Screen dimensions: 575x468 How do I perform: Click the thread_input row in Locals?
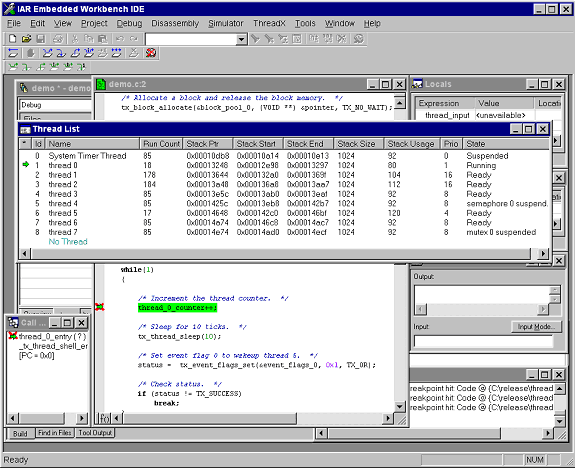[488, 116]
